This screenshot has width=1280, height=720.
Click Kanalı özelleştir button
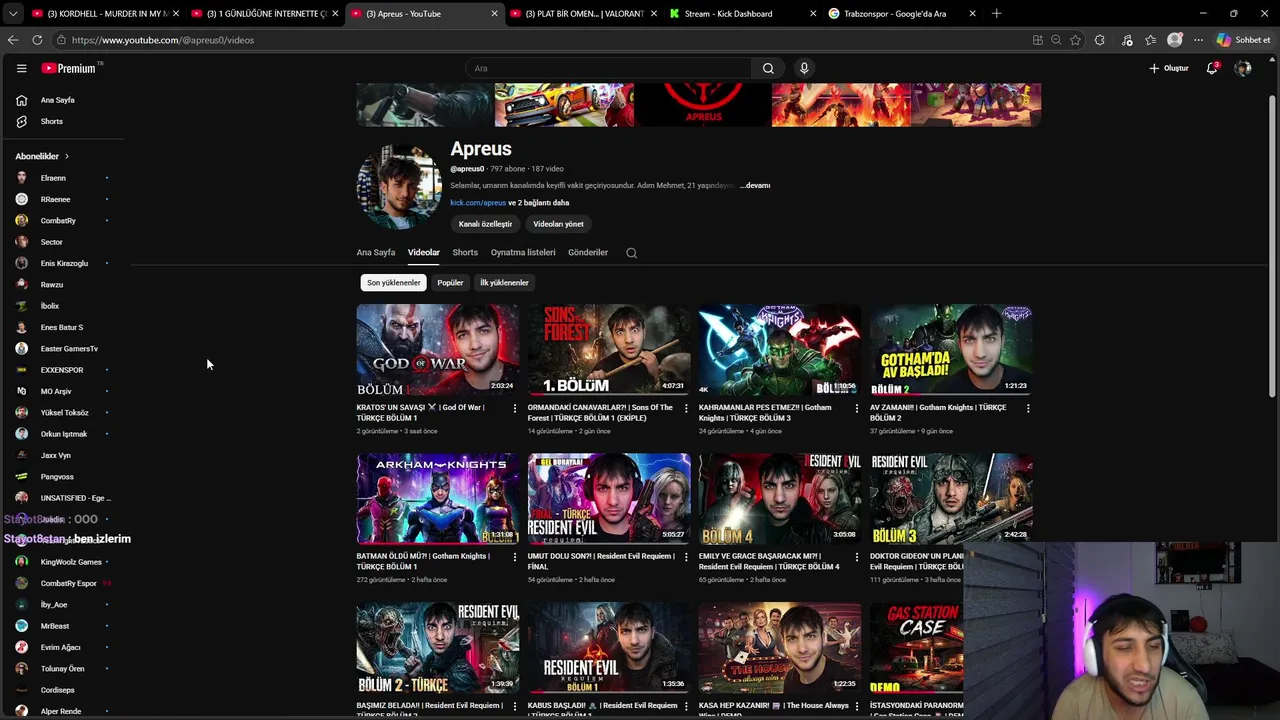click(x=485, y=224)
